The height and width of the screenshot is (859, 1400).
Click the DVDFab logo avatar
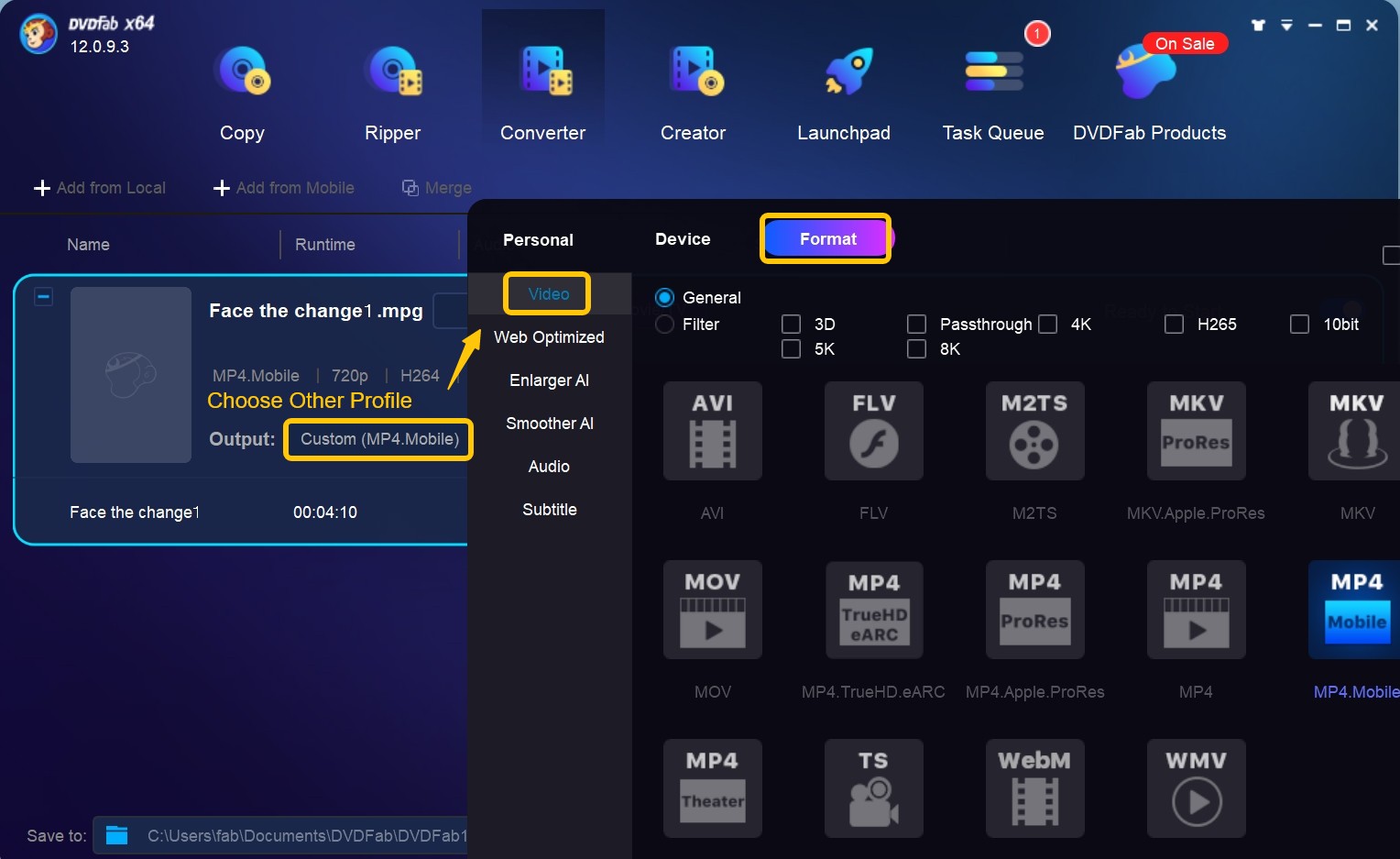[38, 36]
